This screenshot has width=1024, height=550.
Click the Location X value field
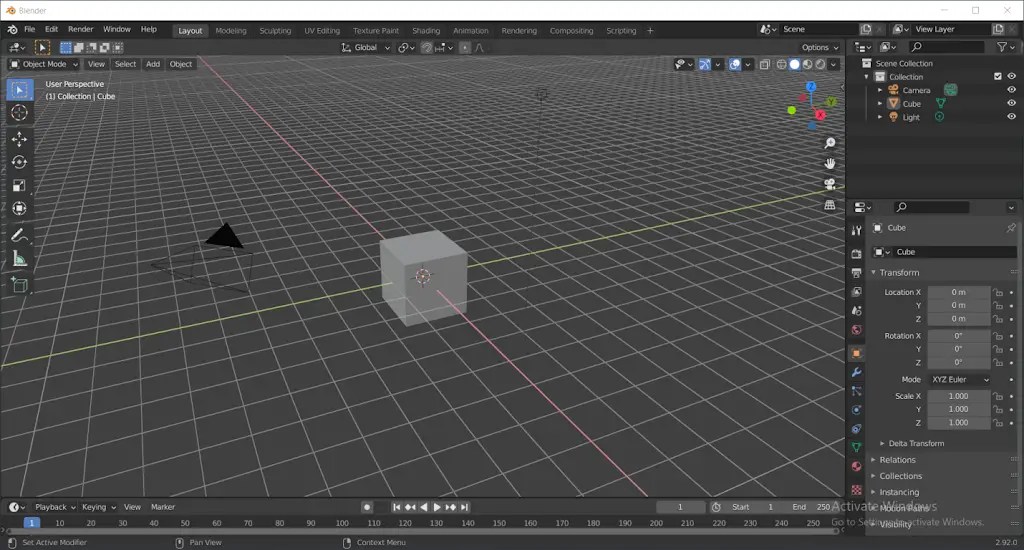pos(958,292)
